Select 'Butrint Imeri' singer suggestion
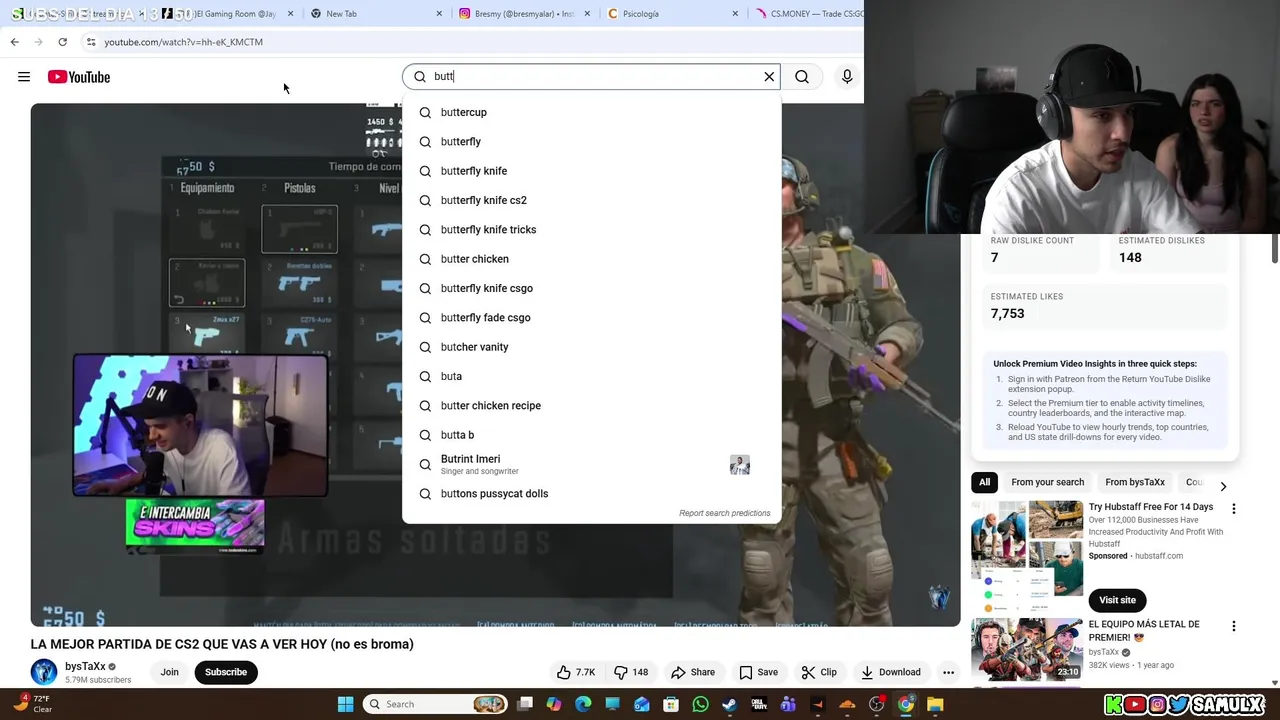Screen dimensions: 1280x720 591,465
